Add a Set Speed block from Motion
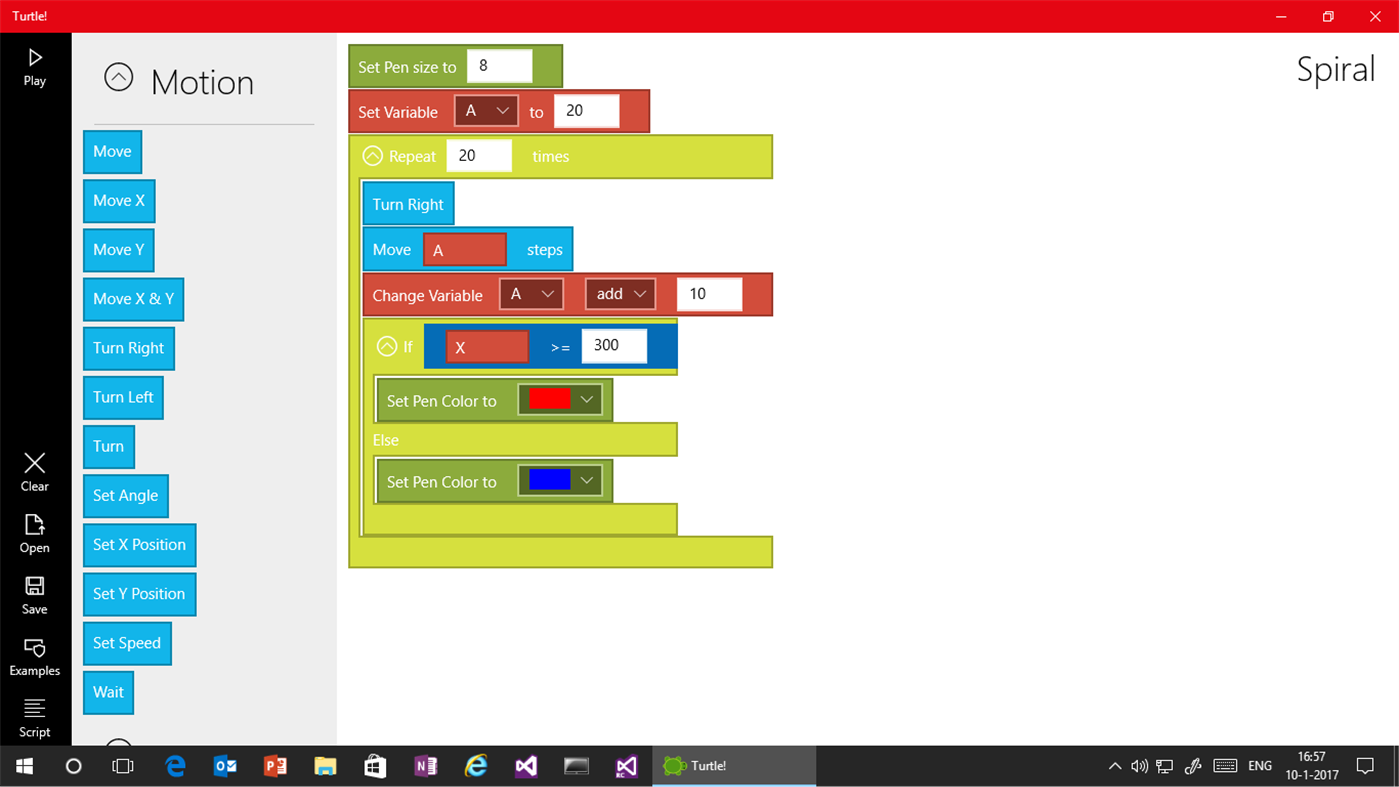Screen dimensions: 1399x787 click(127, 643)
